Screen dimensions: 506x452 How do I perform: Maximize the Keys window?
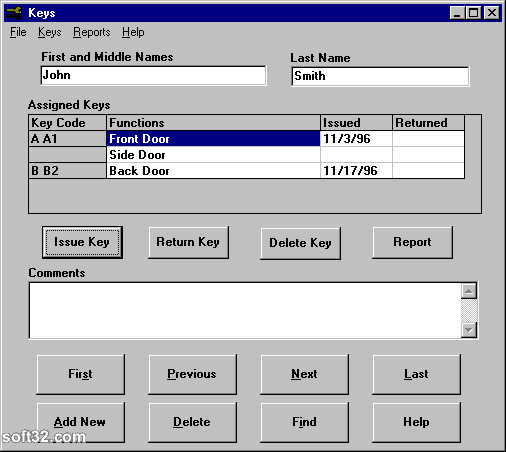473,13
